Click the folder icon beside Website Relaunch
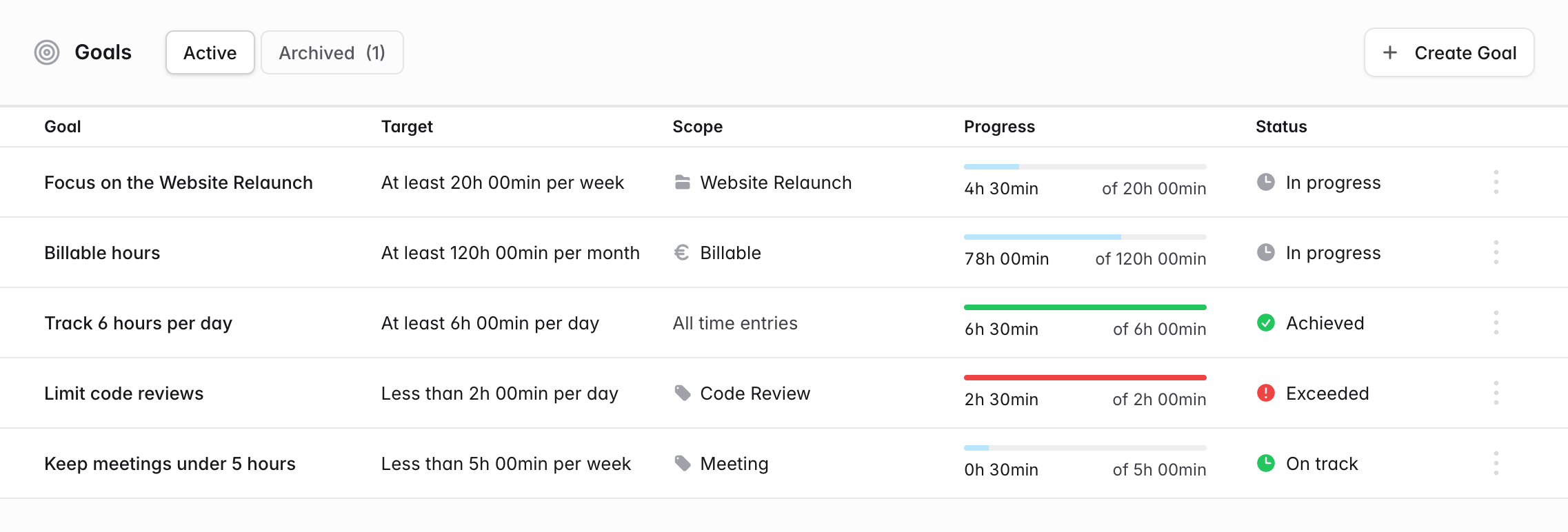 tap(682, 183)
